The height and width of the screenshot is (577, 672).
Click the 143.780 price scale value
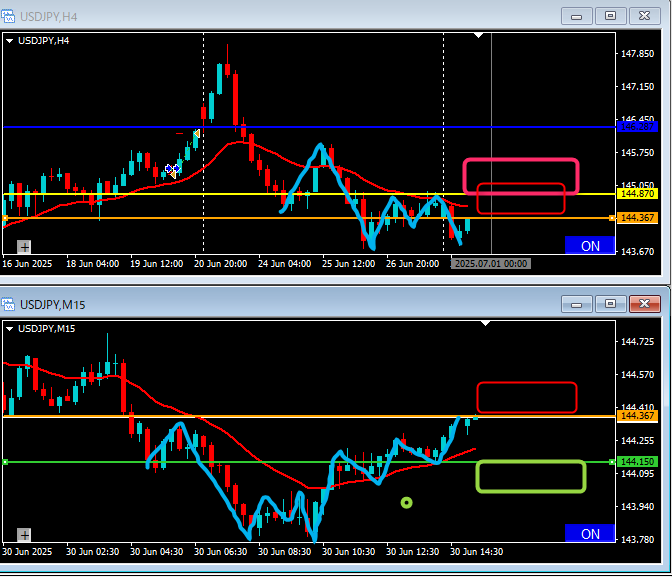pyautogui.click(x=637, y=539)
